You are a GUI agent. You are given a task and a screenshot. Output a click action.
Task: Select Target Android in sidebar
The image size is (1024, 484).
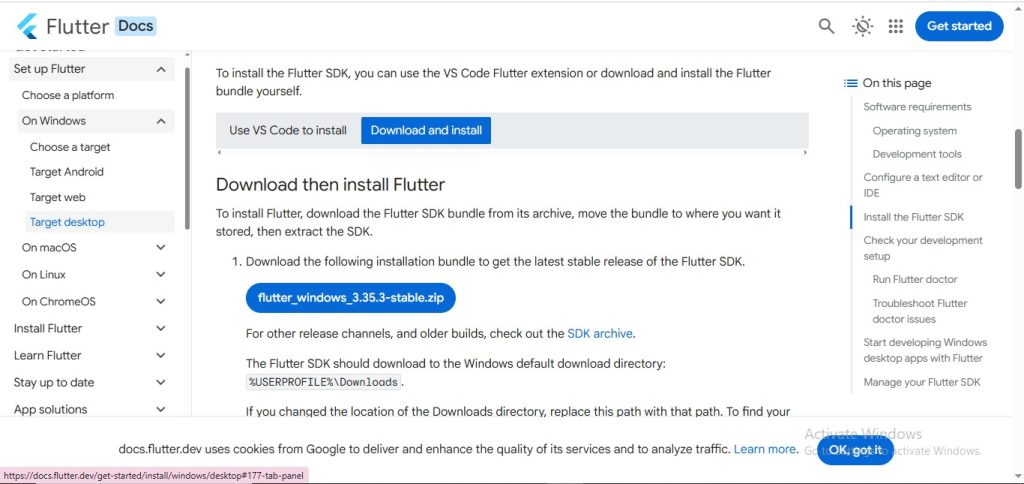[x=67, y=172]
